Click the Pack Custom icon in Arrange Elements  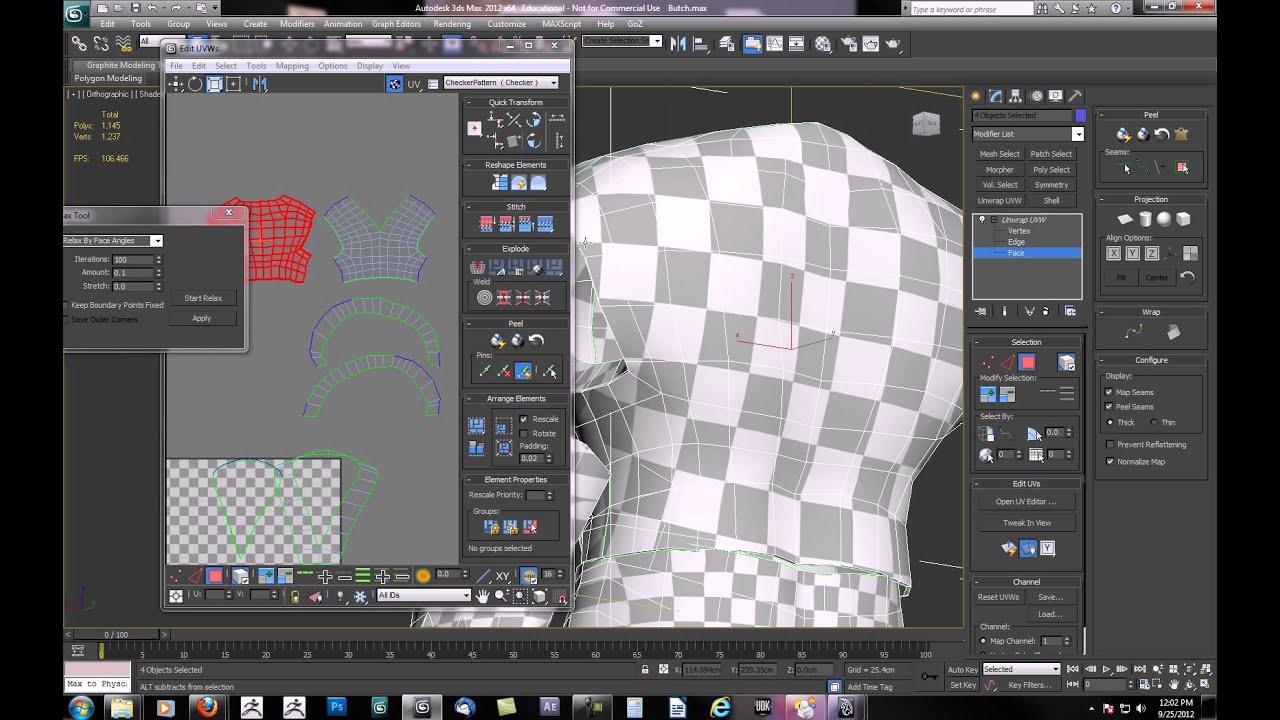coord(477,426)
